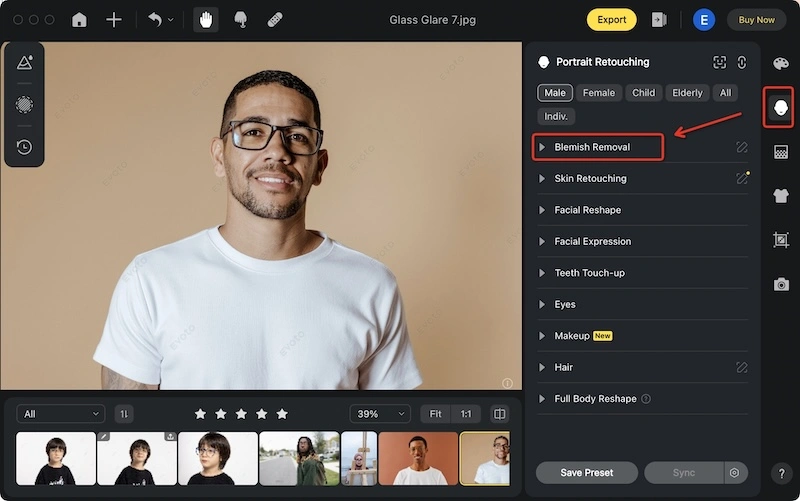Select the Indiv. filter tab
800x501 pixels.
(x=556, y=116)
